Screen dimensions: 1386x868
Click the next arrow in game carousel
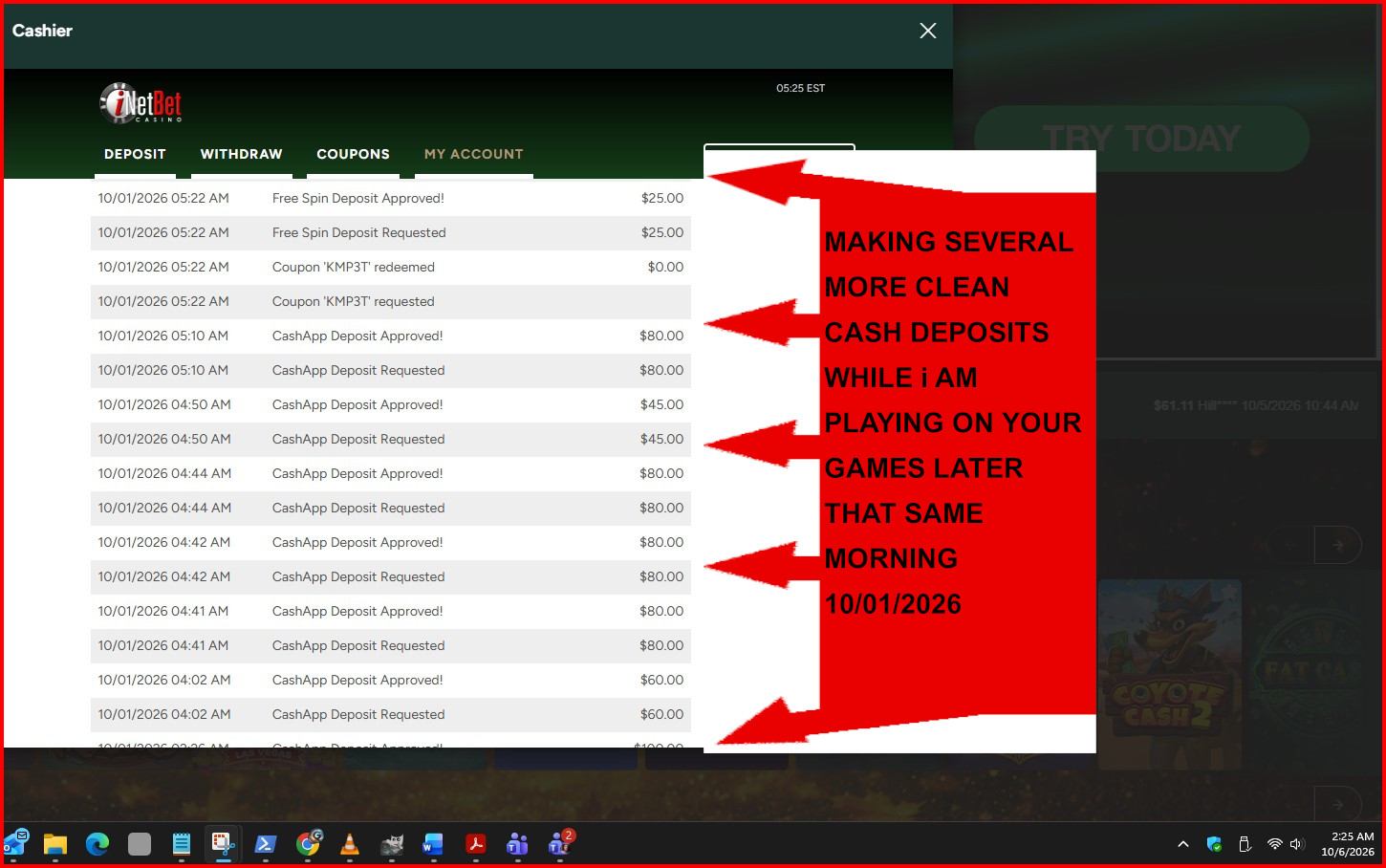tap(1338, 545)
